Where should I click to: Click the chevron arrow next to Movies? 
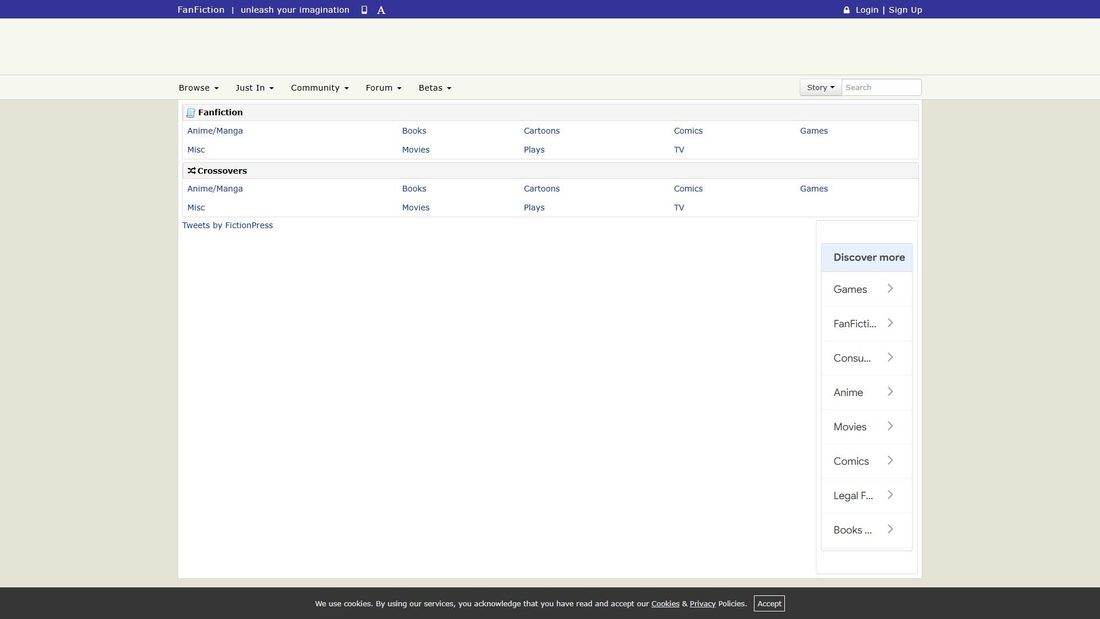tap(890, 426)
